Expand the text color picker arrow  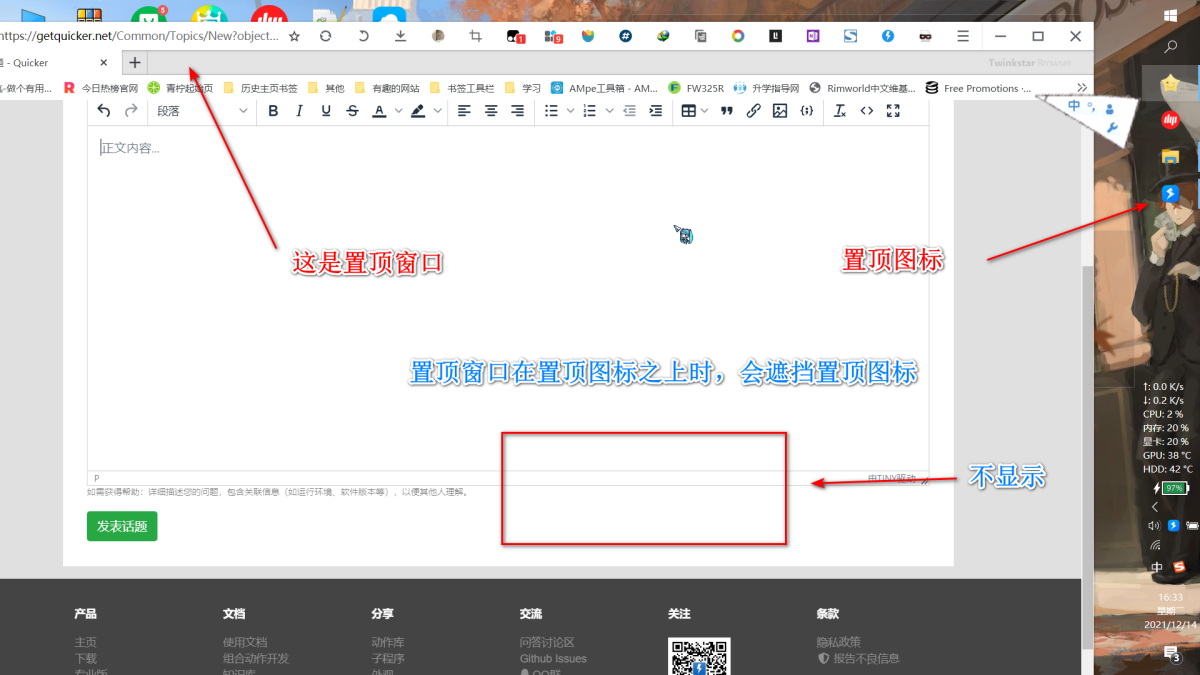pos(398,111)
